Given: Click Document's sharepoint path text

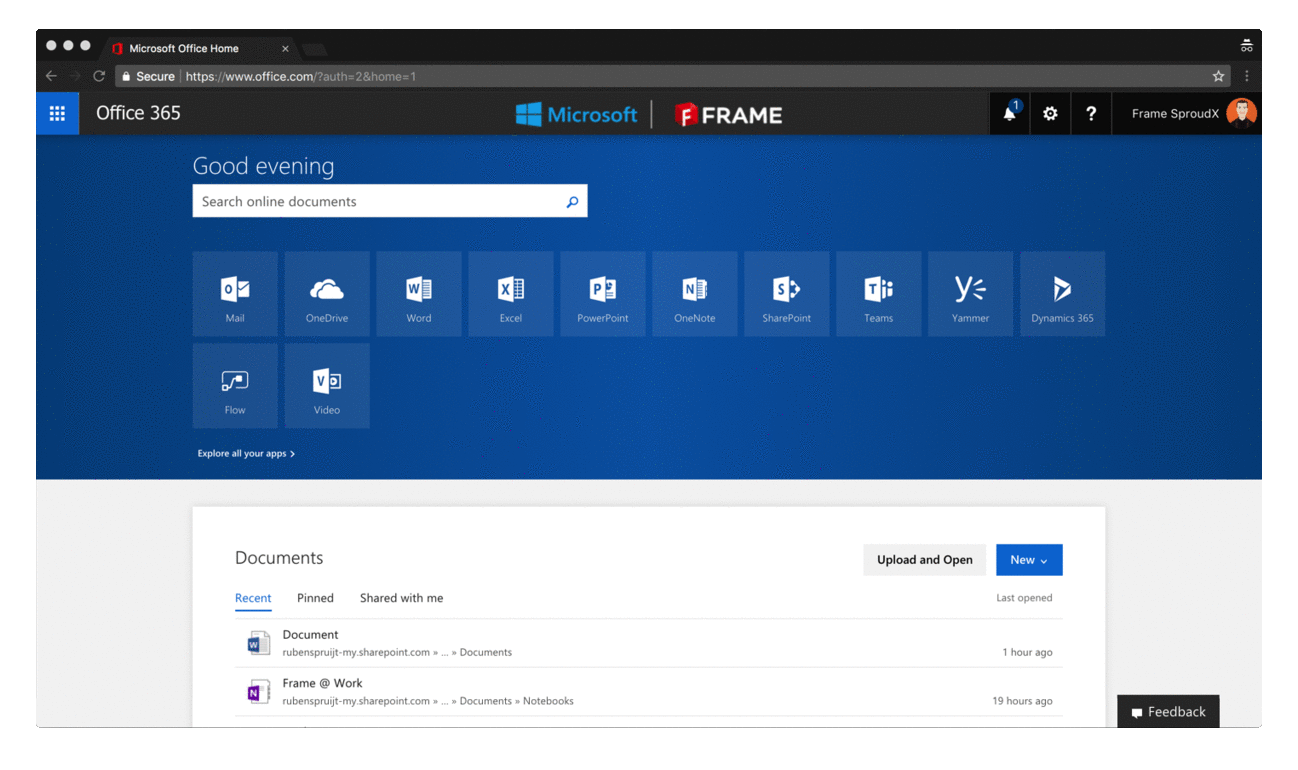Looking at the screenshot, I should [397, 652].
